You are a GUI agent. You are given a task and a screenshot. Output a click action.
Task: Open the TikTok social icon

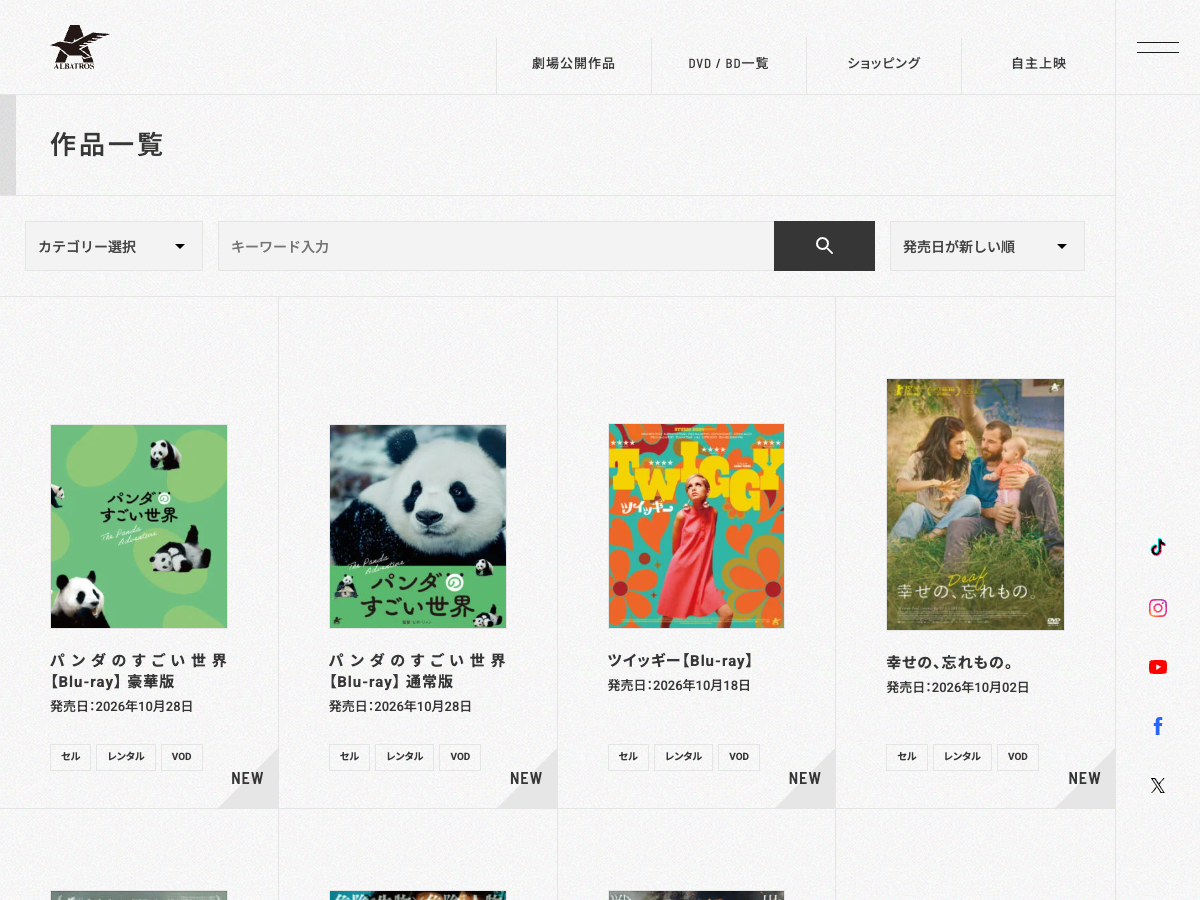click(x=1158, y=547)
